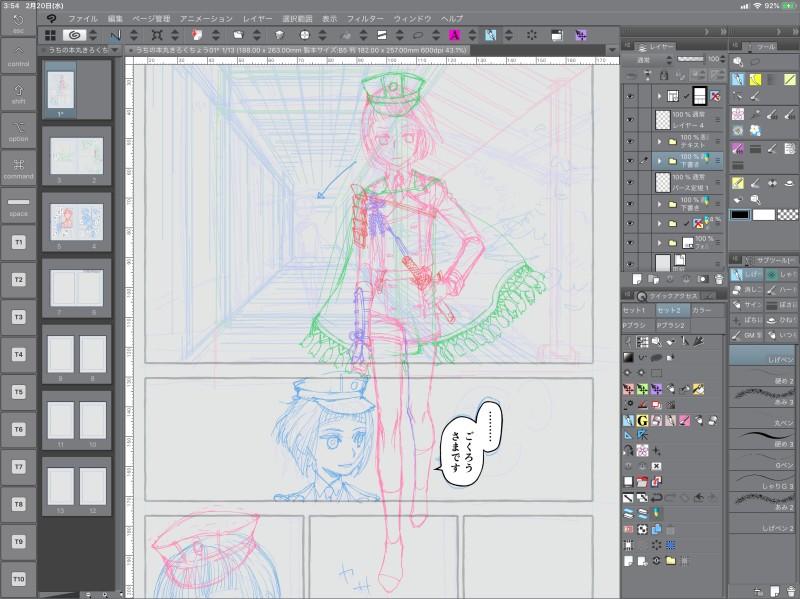Select the magnifier zoom tool in Tool palette
The height and width of the screenshot is (599, 800).
pos(737,62)
